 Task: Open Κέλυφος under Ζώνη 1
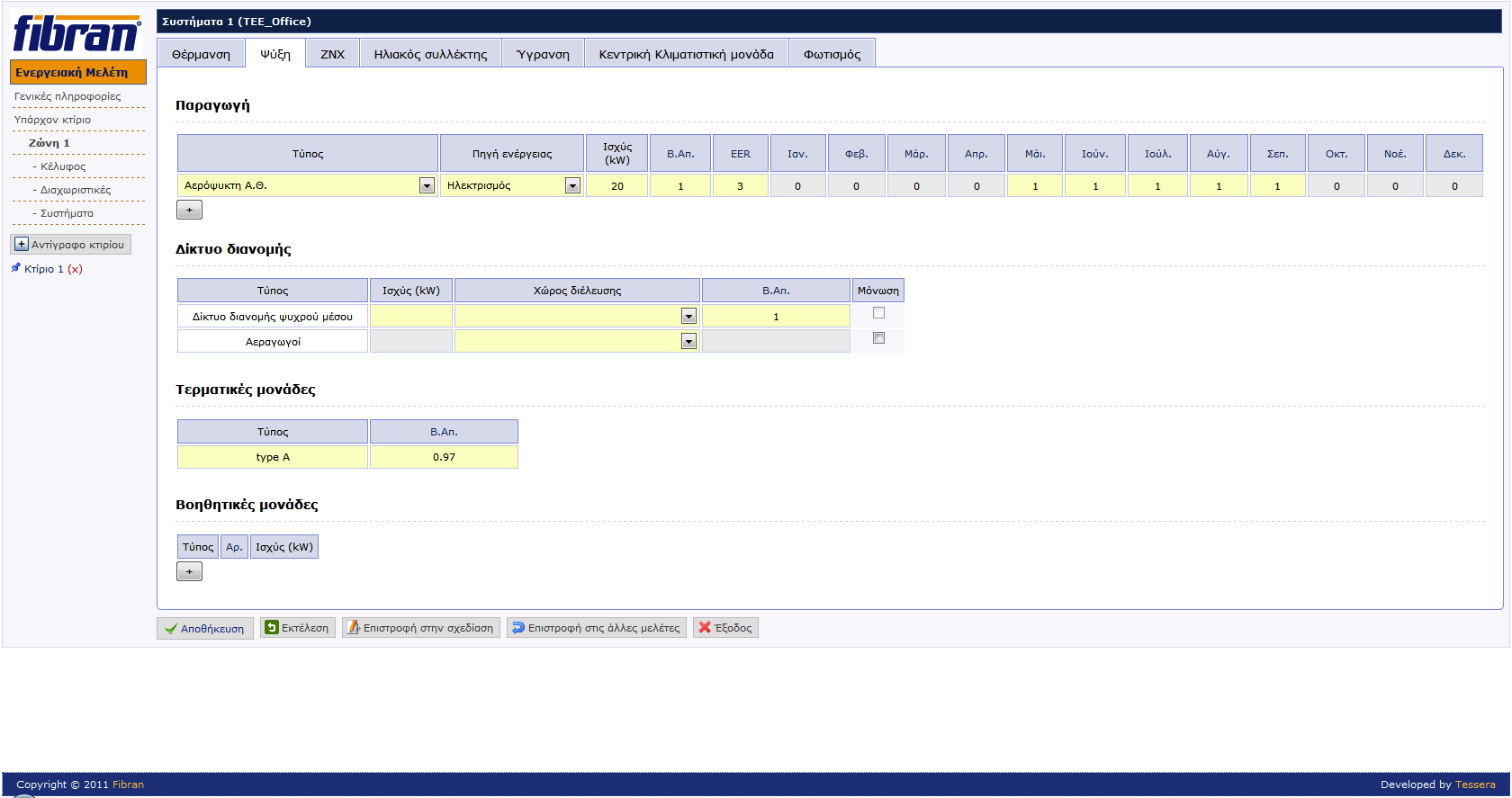63,166
